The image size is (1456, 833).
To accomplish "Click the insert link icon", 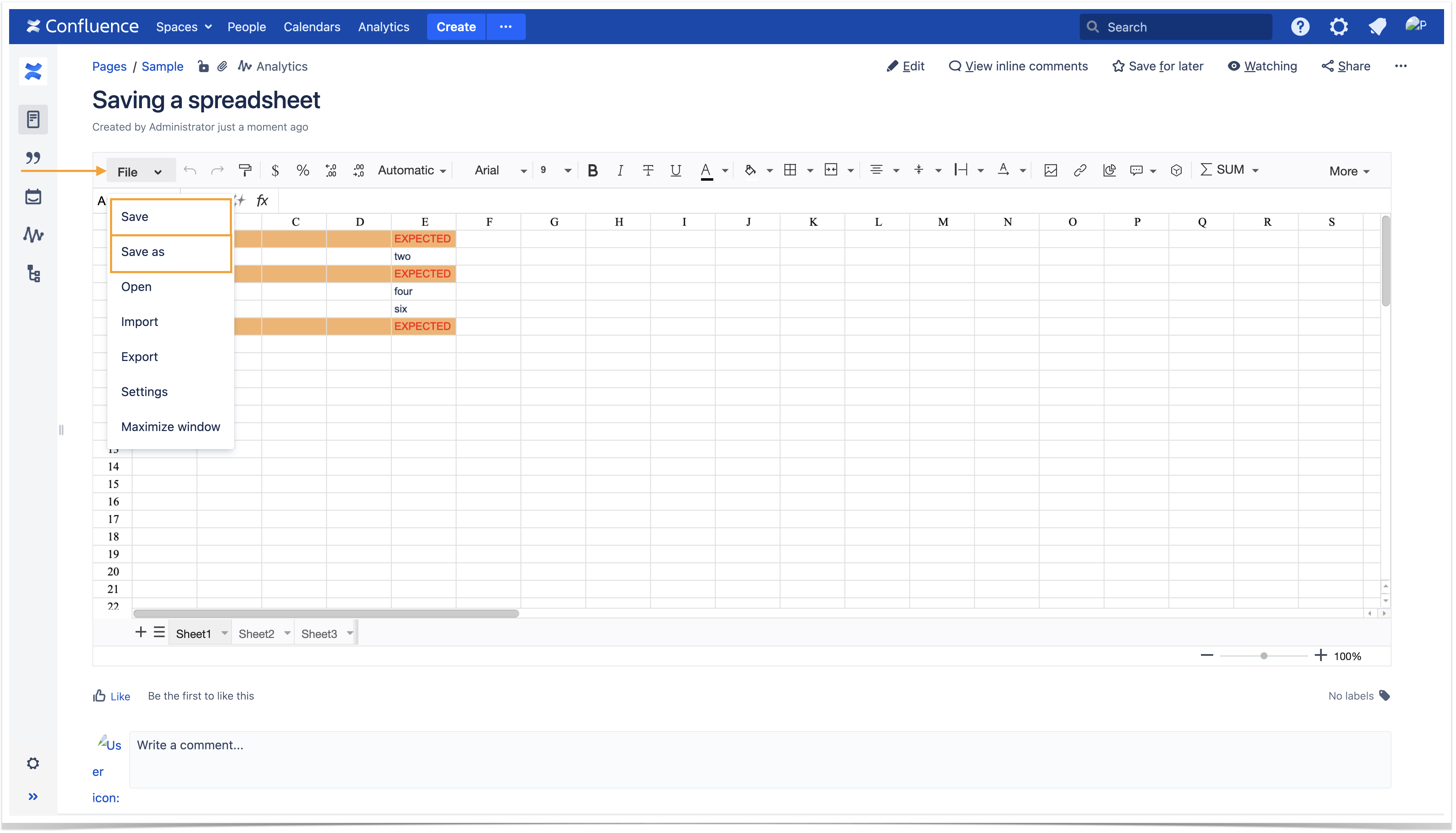I will tap(1080, 170).
